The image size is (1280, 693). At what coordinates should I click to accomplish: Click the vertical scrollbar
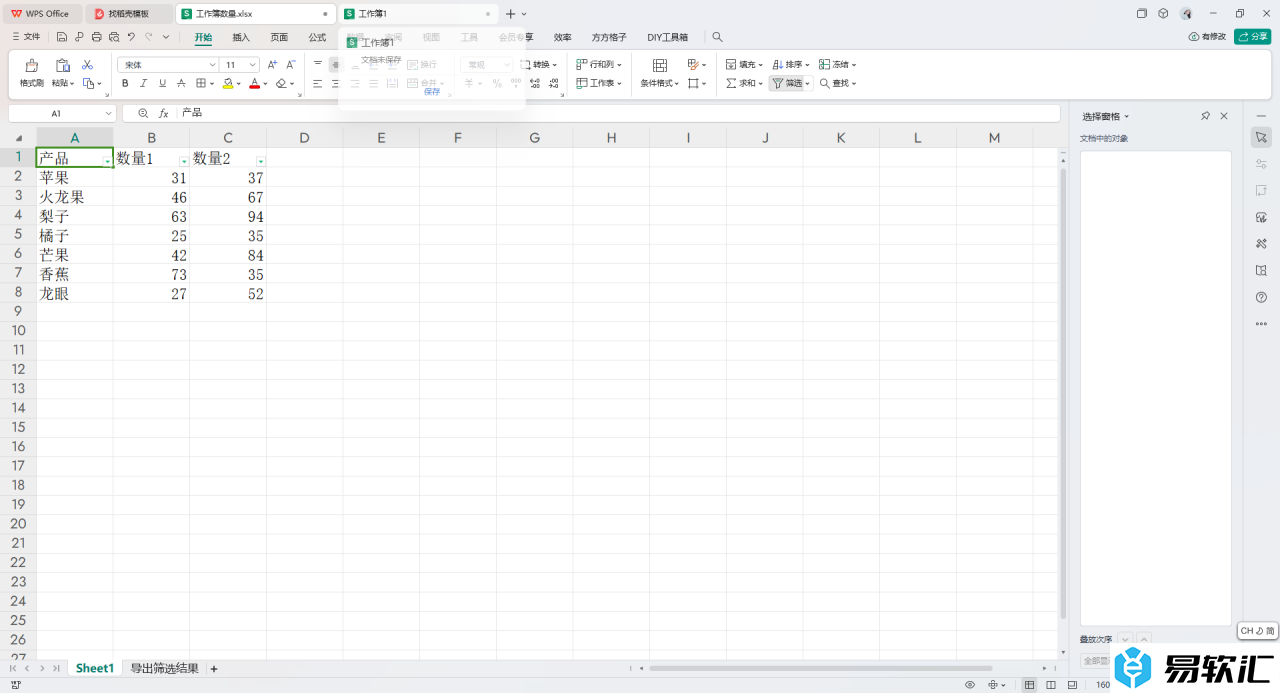pyautogui.click(x=1063, y=395)
